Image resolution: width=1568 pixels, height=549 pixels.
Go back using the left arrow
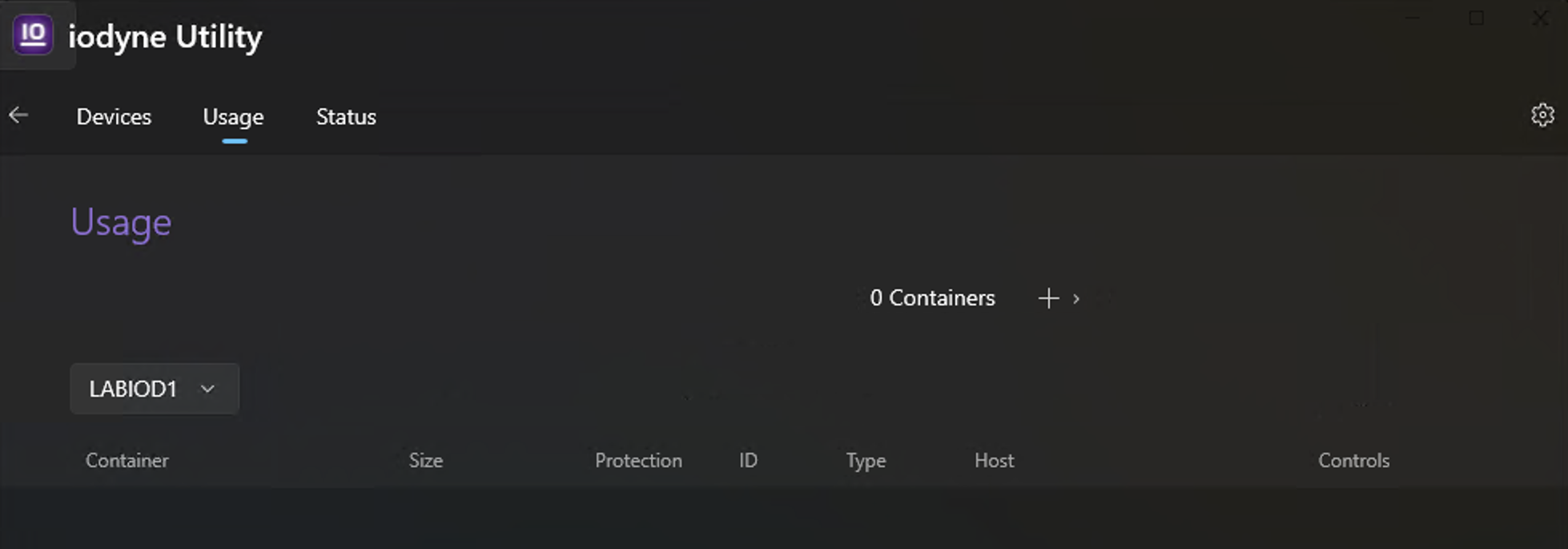[x=18, y=115]
